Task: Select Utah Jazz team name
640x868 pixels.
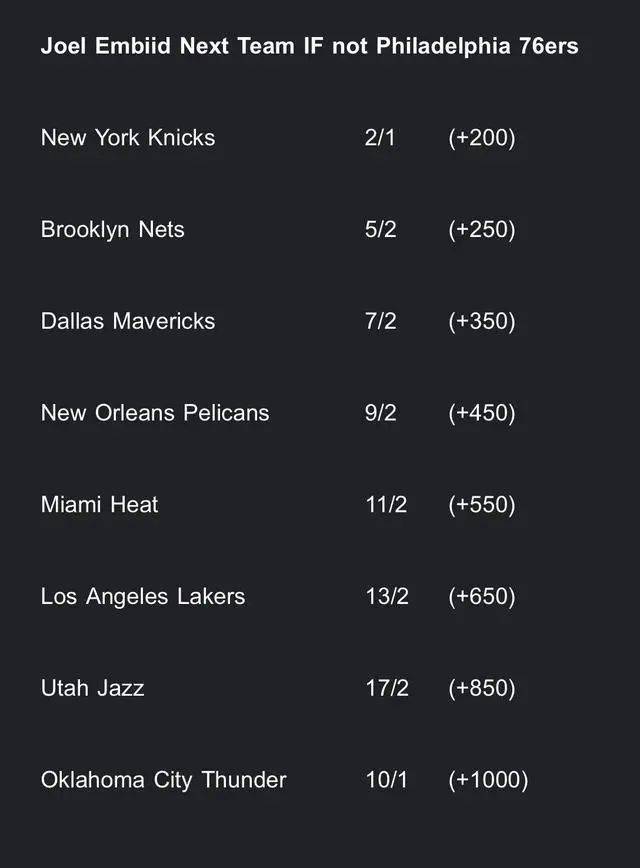Action: (92, 688)
